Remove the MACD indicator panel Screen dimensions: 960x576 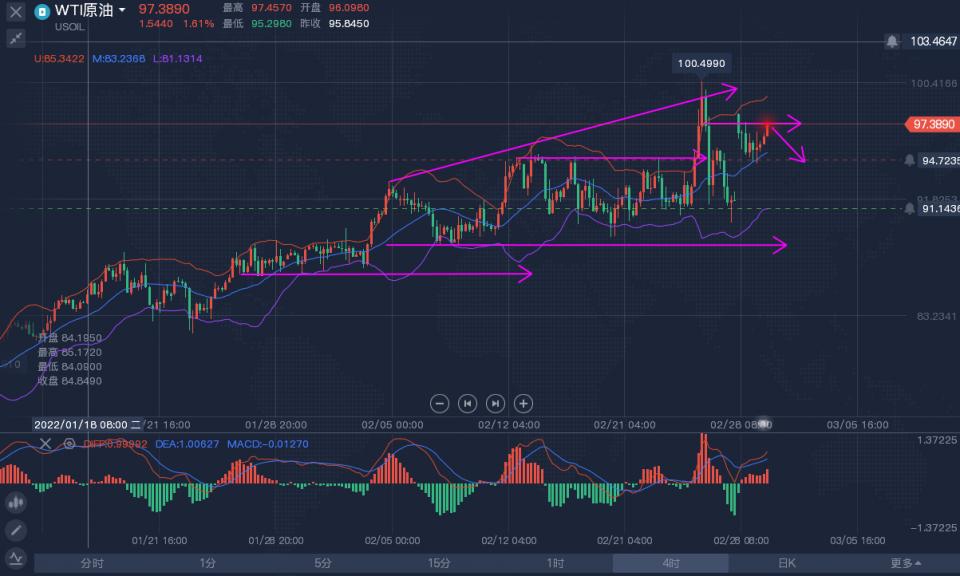[x=45, y=444]
